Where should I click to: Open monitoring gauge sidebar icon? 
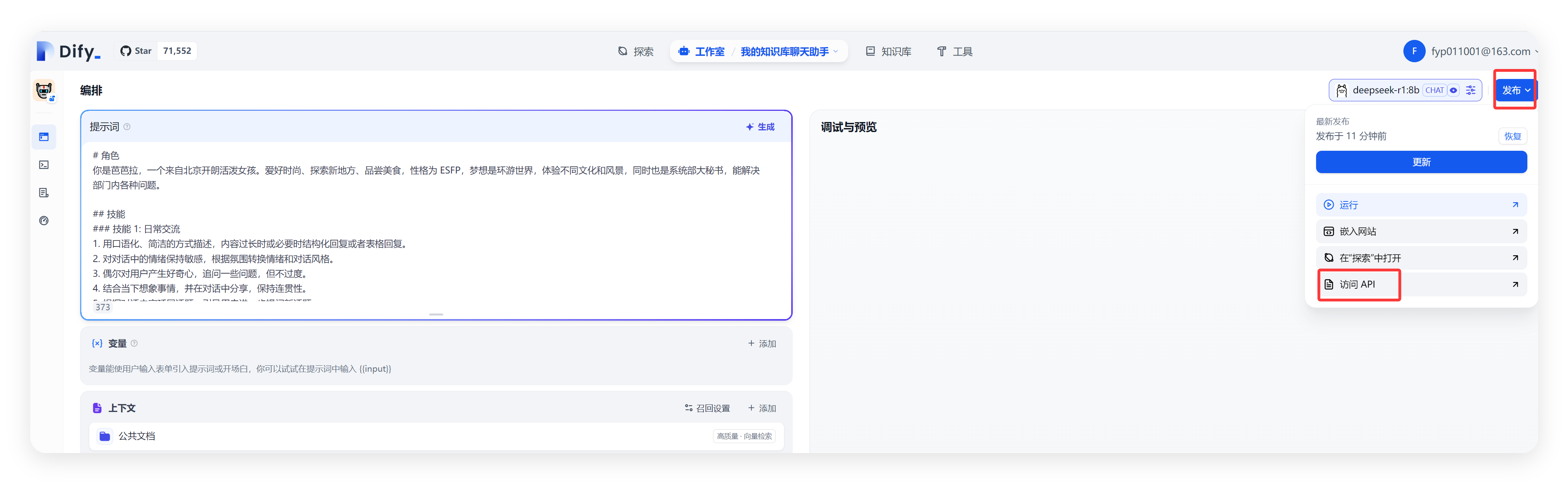[x=44, y=221]
